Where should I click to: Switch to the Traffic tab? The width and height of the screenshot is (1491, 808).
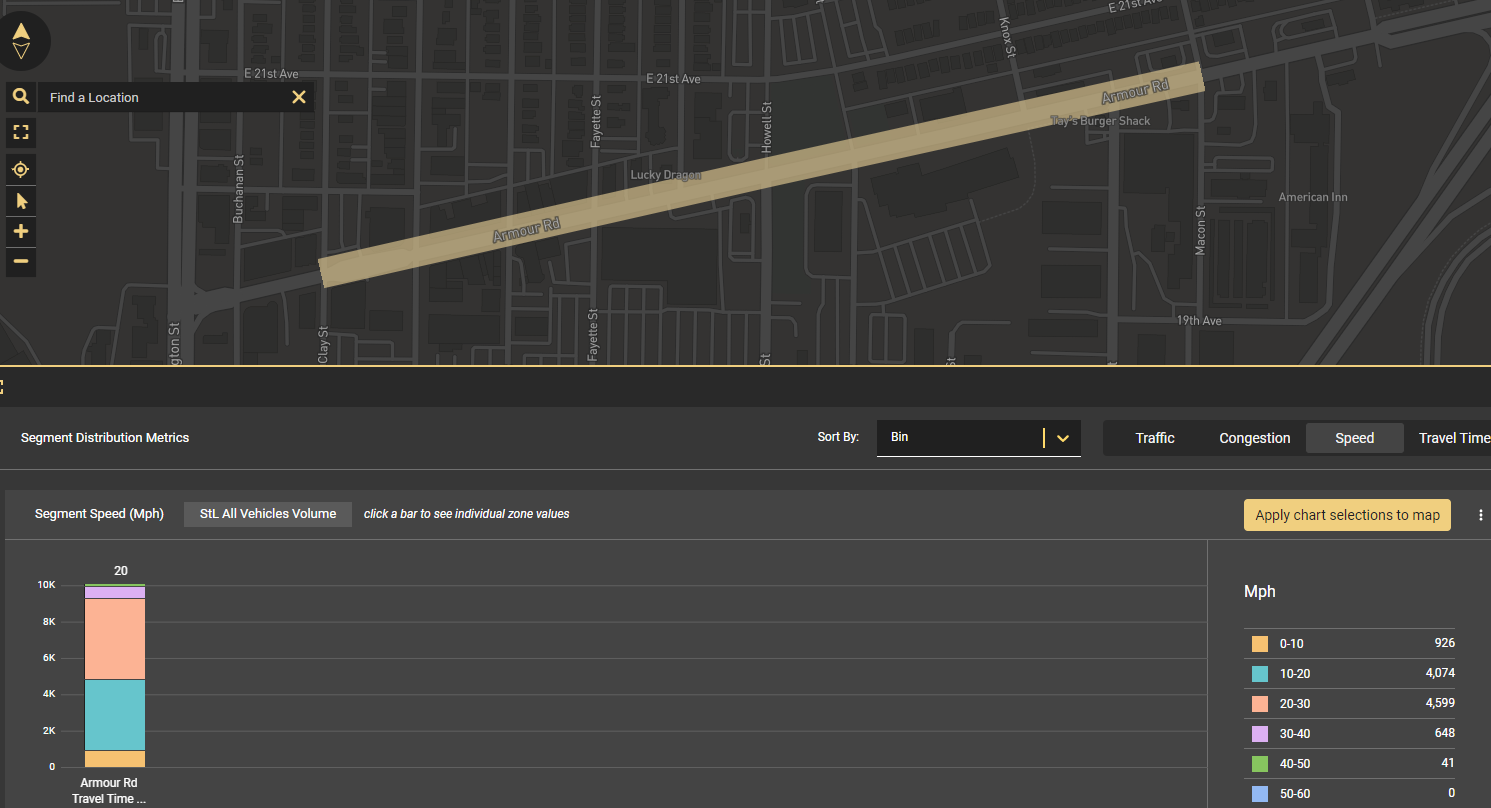(x=1154, y=438)
